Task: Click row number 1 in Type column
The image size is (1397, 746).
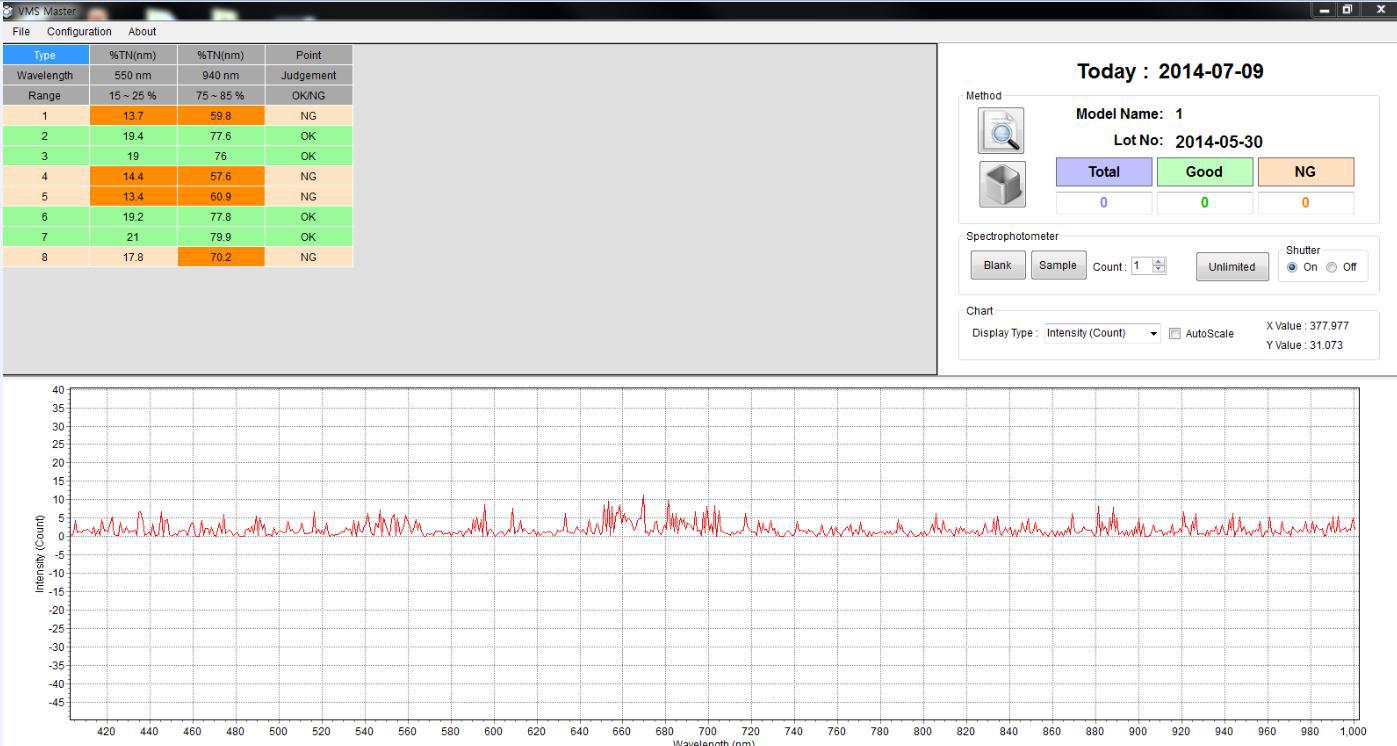Action: 44,116
